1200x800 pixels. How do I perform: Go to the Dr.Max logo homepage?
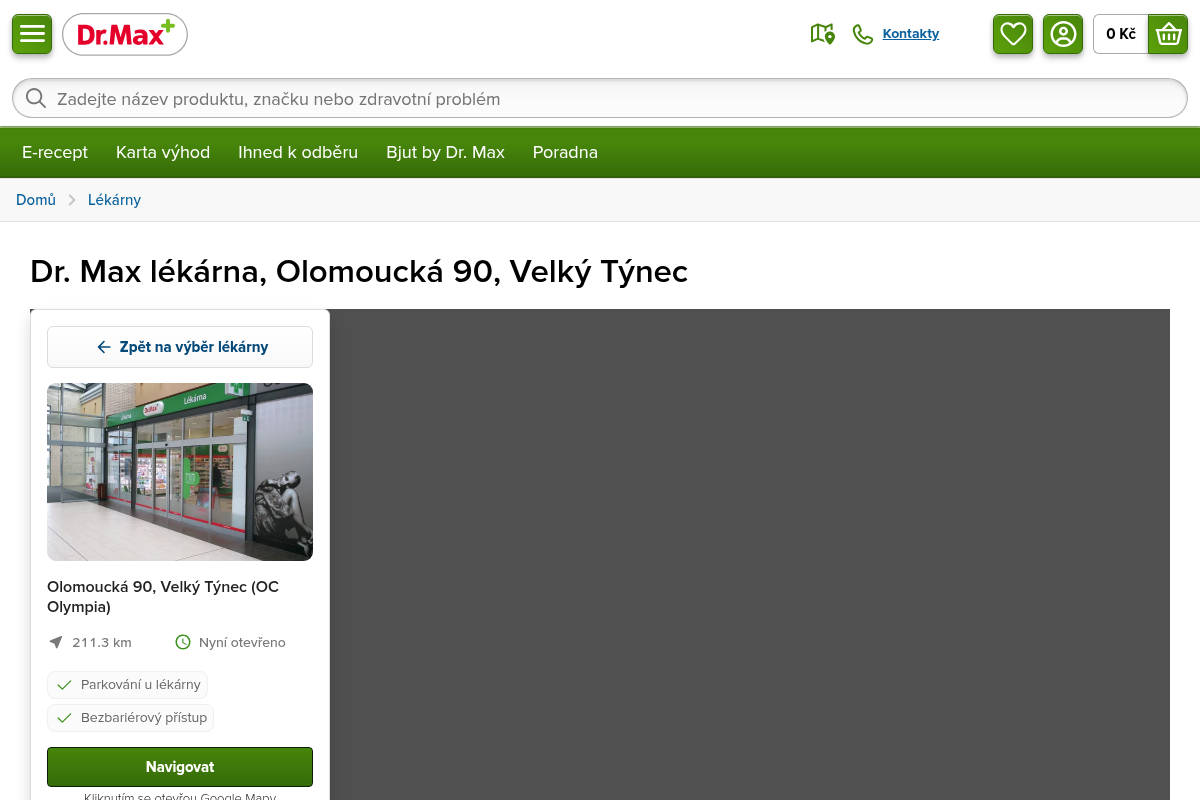click(x=125, y=35)
